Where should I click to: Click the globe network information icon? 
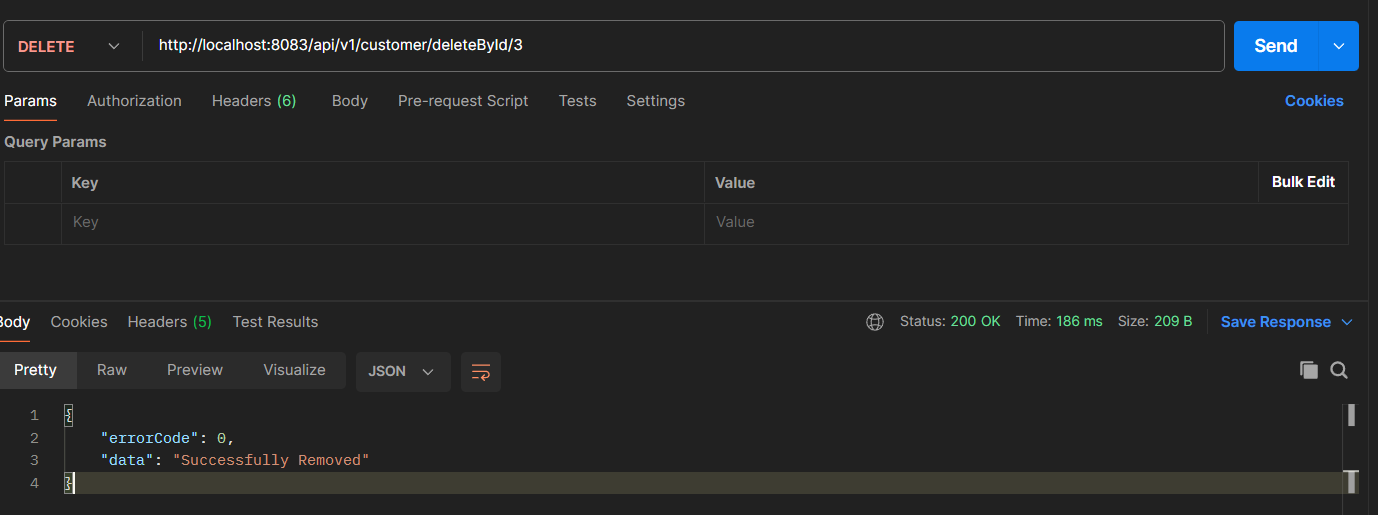[x=875, y=322]
